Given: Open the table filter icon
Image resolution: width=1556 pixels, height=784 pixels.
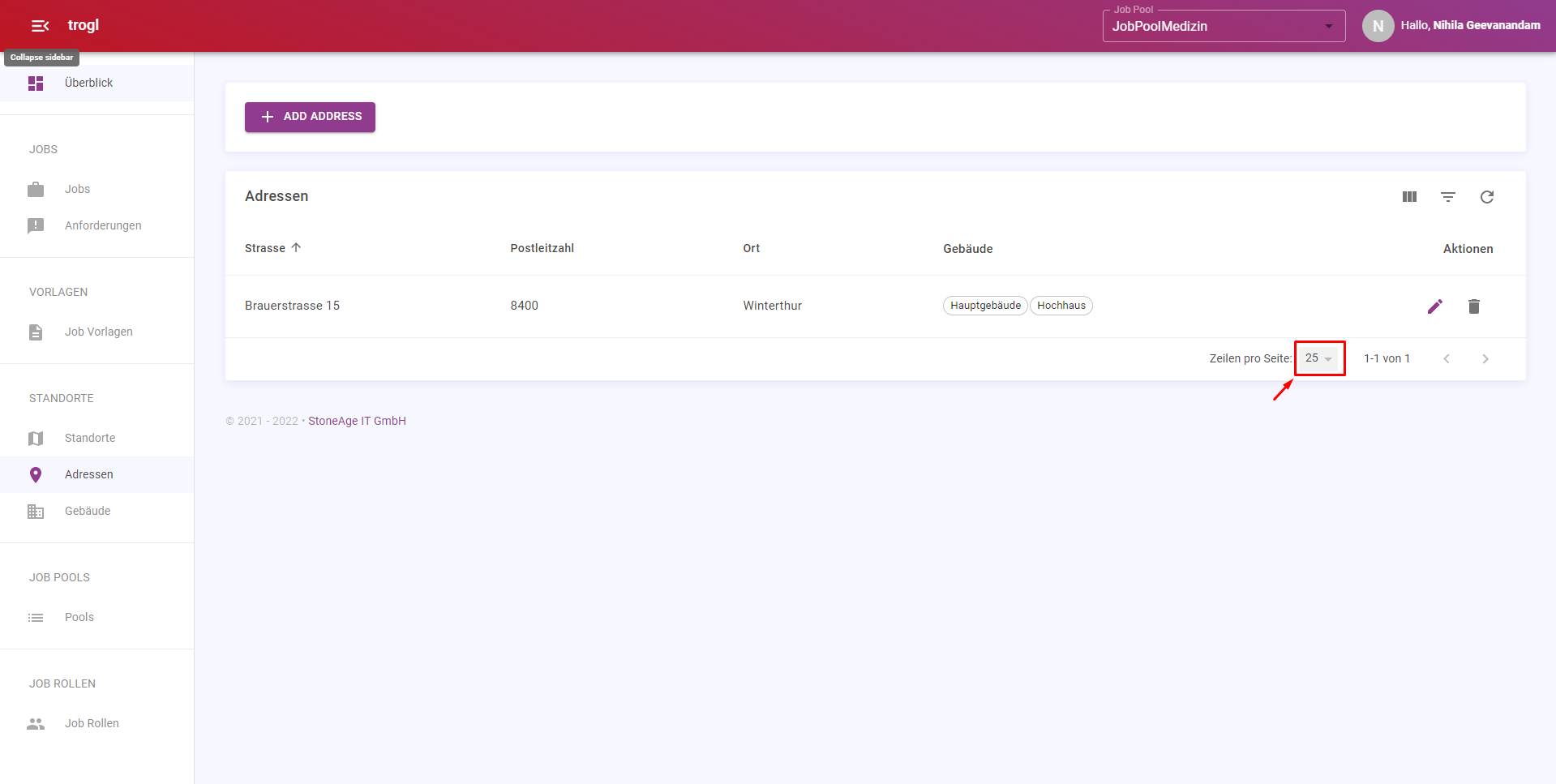Looking at the screenshot, I should 1448,197.
